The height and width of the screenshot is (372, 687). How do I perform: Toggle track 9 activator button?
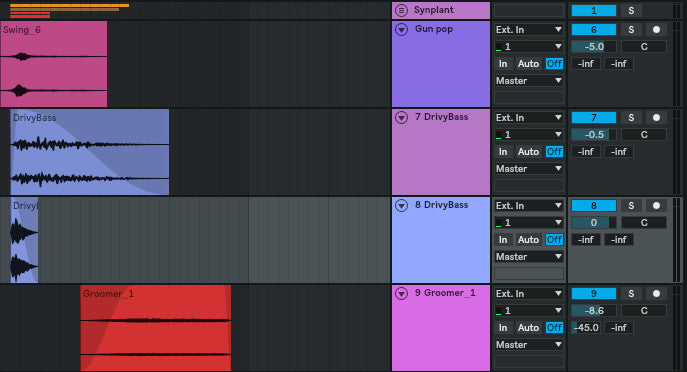pos(594,294)
